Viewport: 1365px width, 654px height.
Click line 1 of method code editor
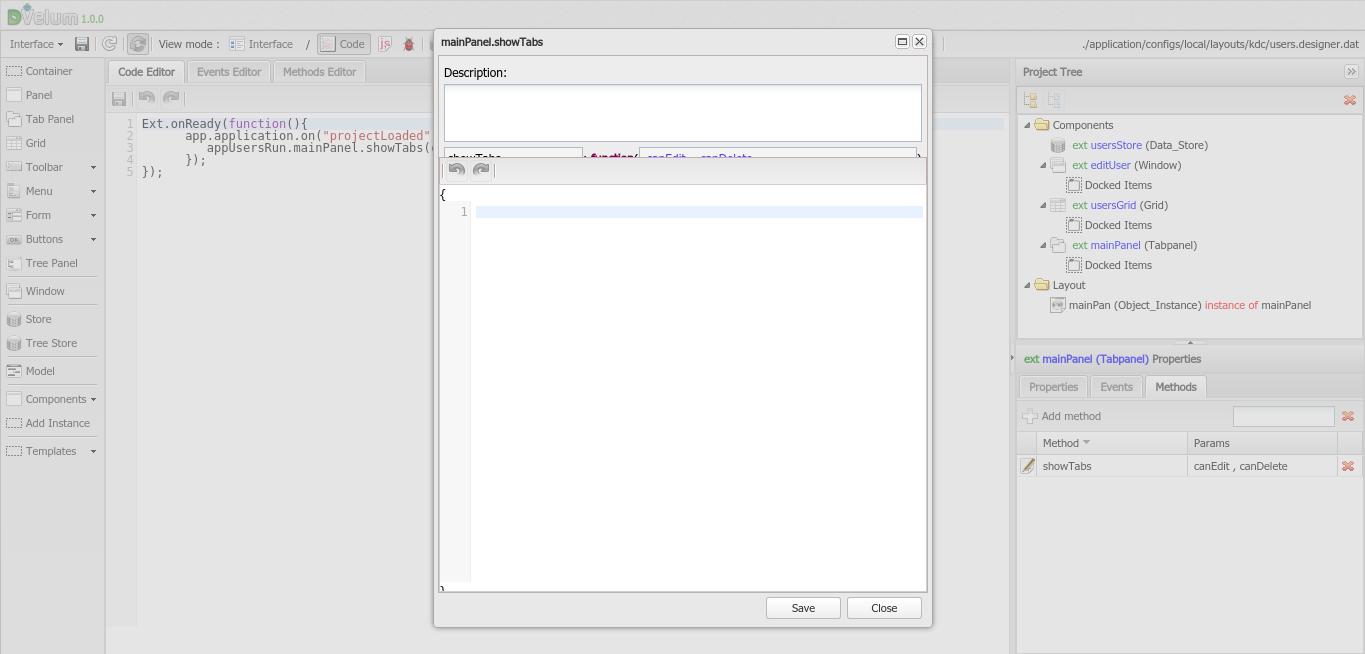click(699, 212)
